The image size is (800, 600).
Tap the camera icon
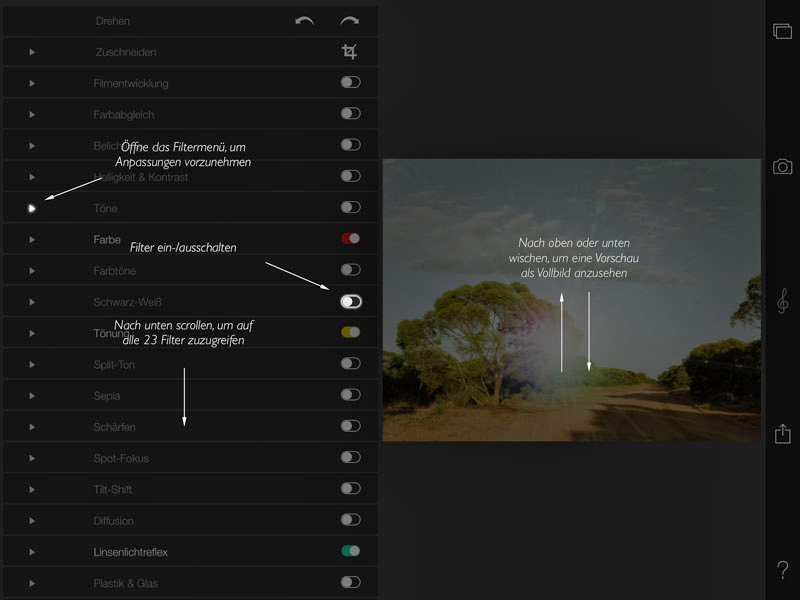point(782,166)
